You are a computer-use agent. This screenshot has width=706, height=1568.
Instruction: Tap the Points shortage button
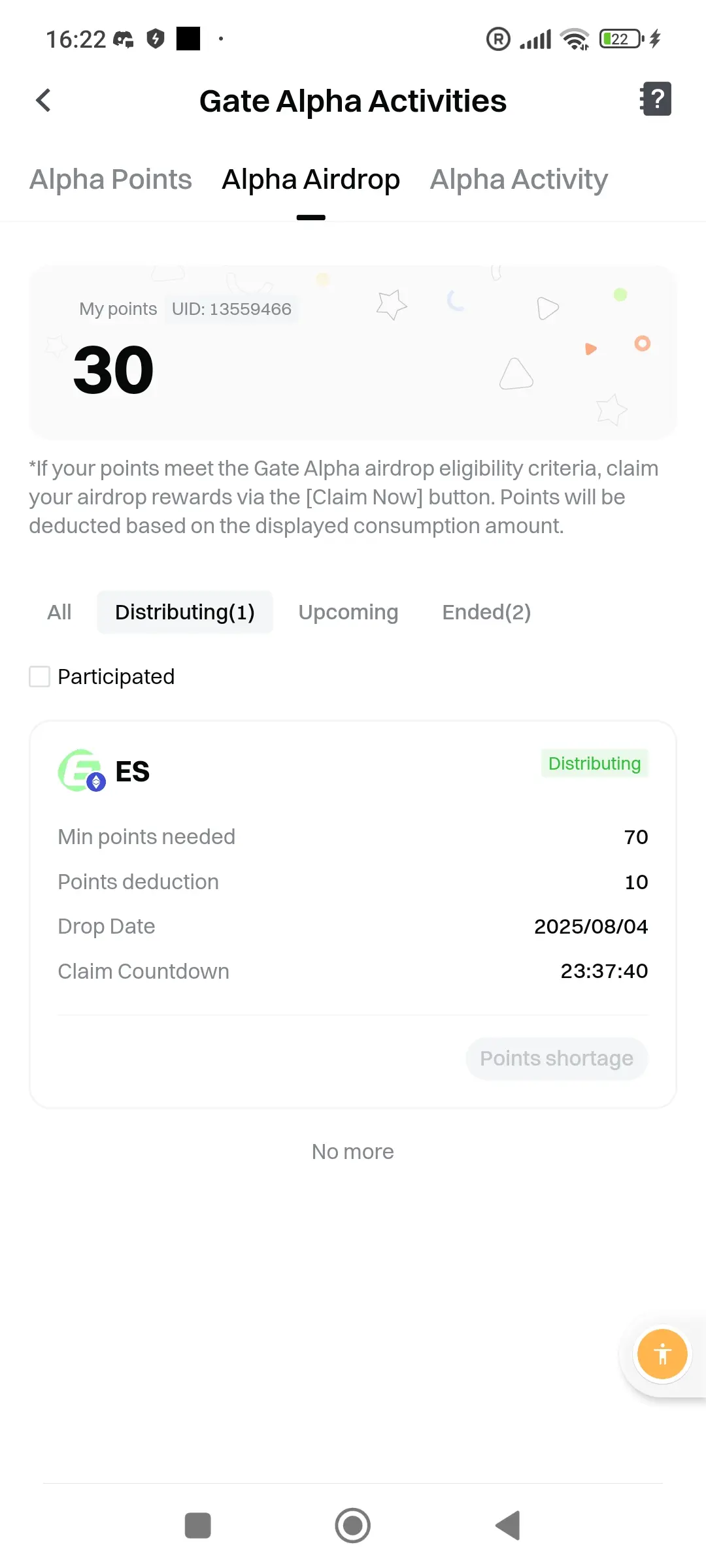click(x=556, y=1058)
